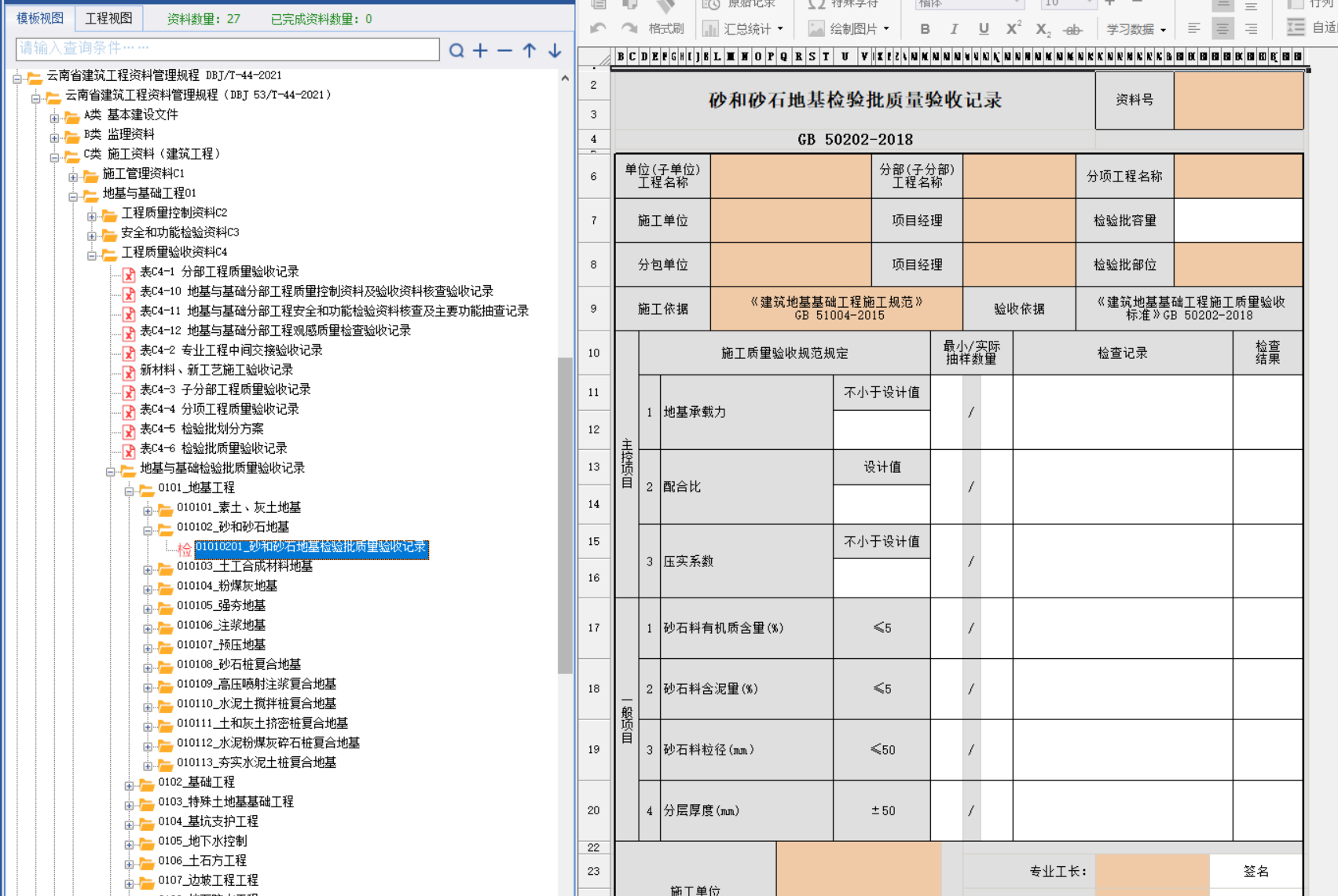This screenshot has width=1338, height=896.
Task: Select the 0104_基坑支护工程 folder
Action: coord(208,821)
